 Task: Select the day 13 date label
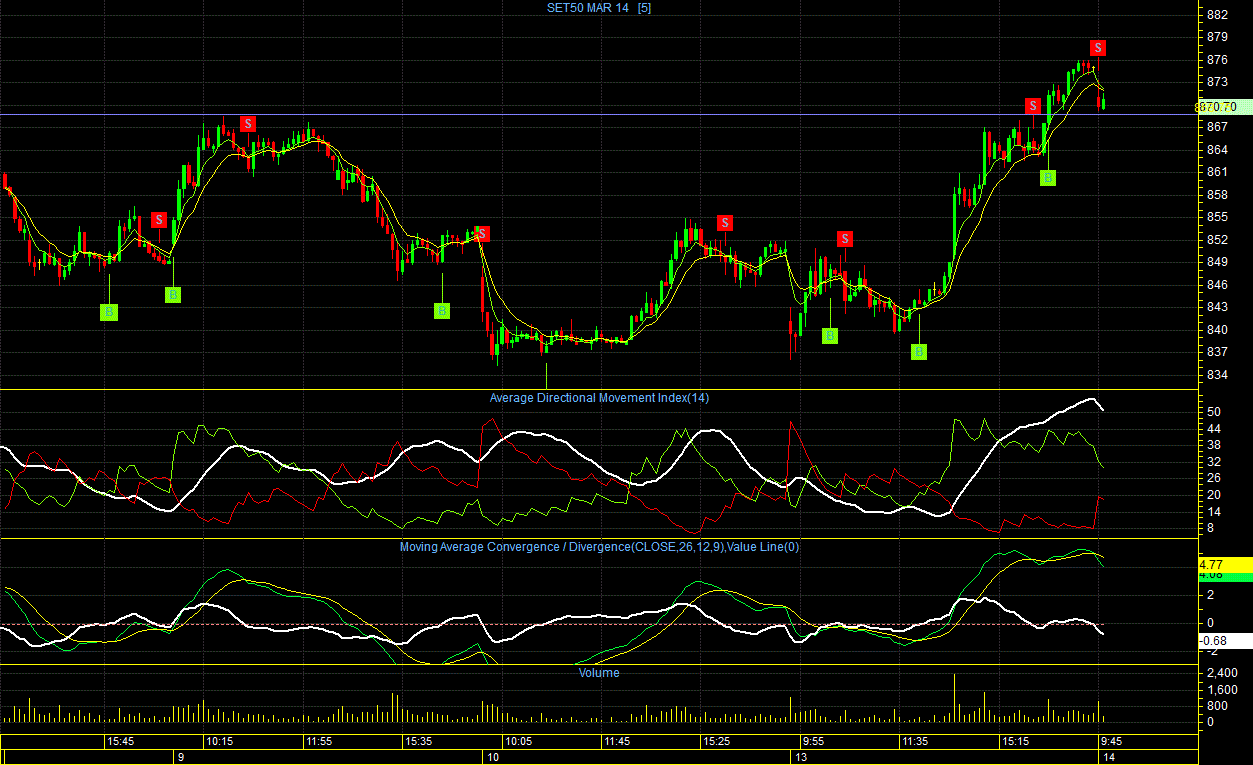pyautogui.click(x=801, y=758)
